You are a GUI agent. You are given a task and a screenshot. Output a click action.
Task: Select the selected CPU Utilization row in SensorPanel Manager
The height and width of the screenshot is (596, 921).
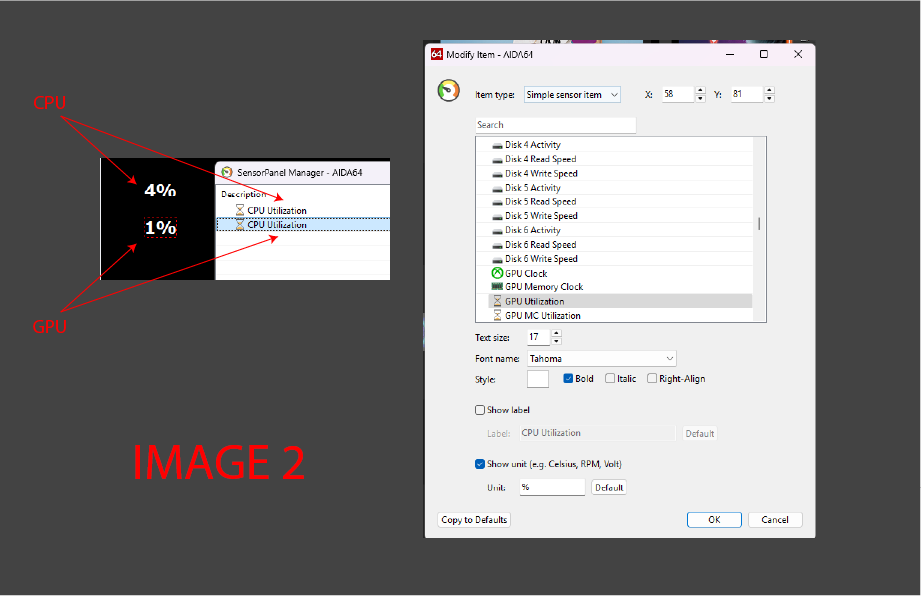coord(303,224)
